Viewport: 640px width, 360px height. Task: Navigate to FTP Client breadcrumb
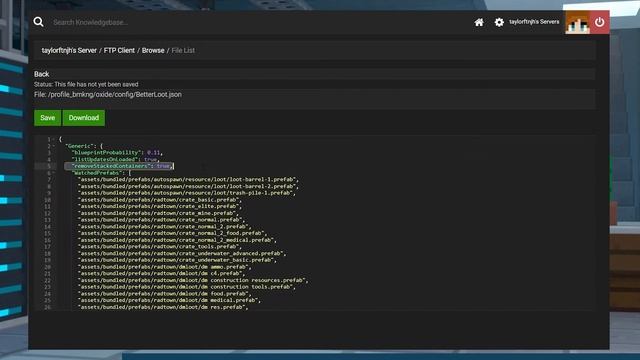119,51
